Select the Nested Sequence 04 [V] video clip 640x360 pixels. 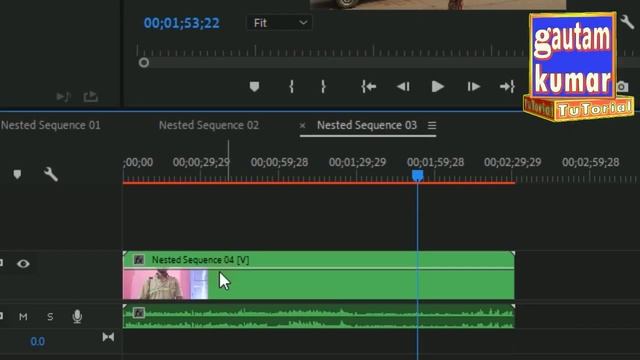tap(318, 276)
